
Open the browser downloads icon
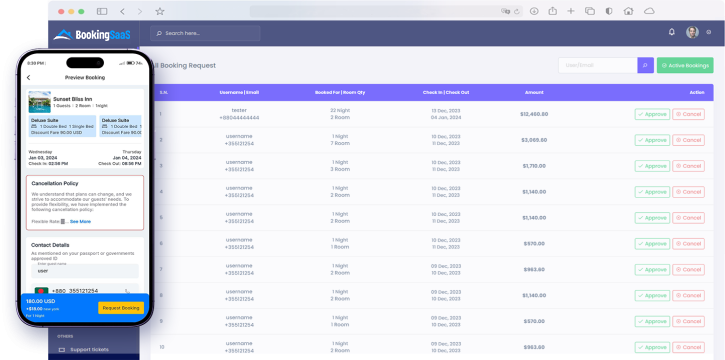click(x=534, y=12)
